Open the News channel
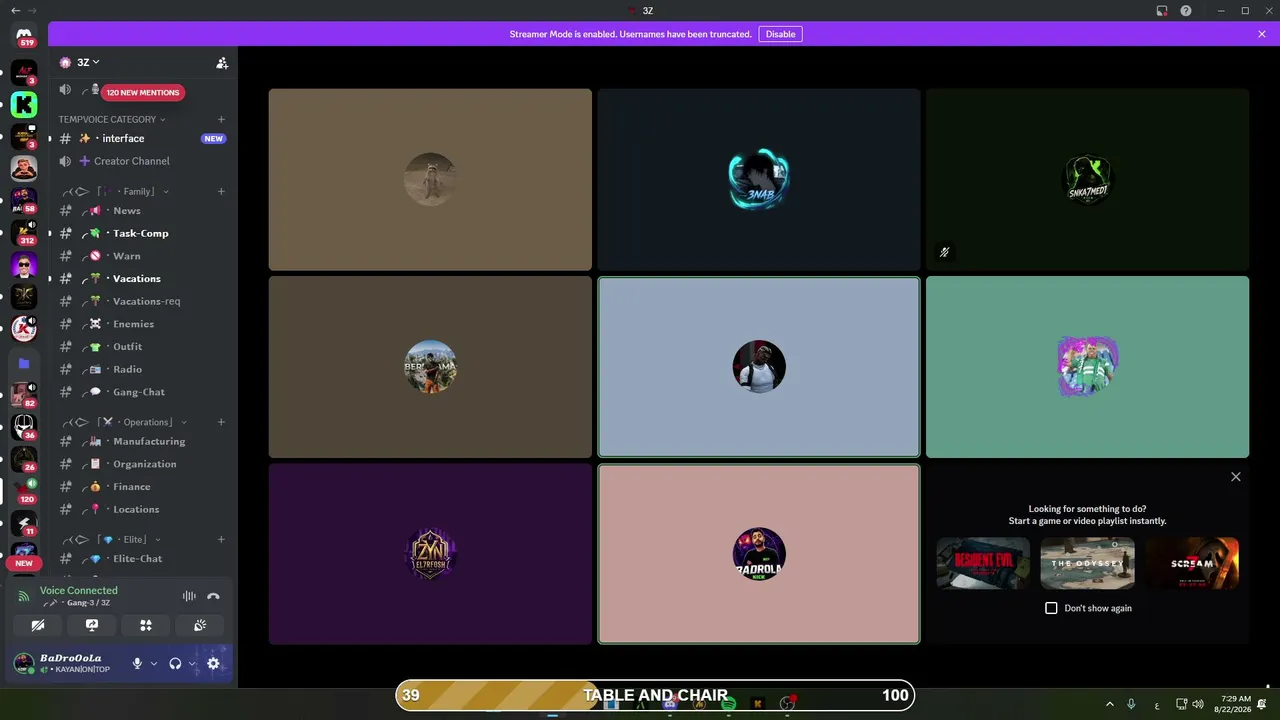 142,211
